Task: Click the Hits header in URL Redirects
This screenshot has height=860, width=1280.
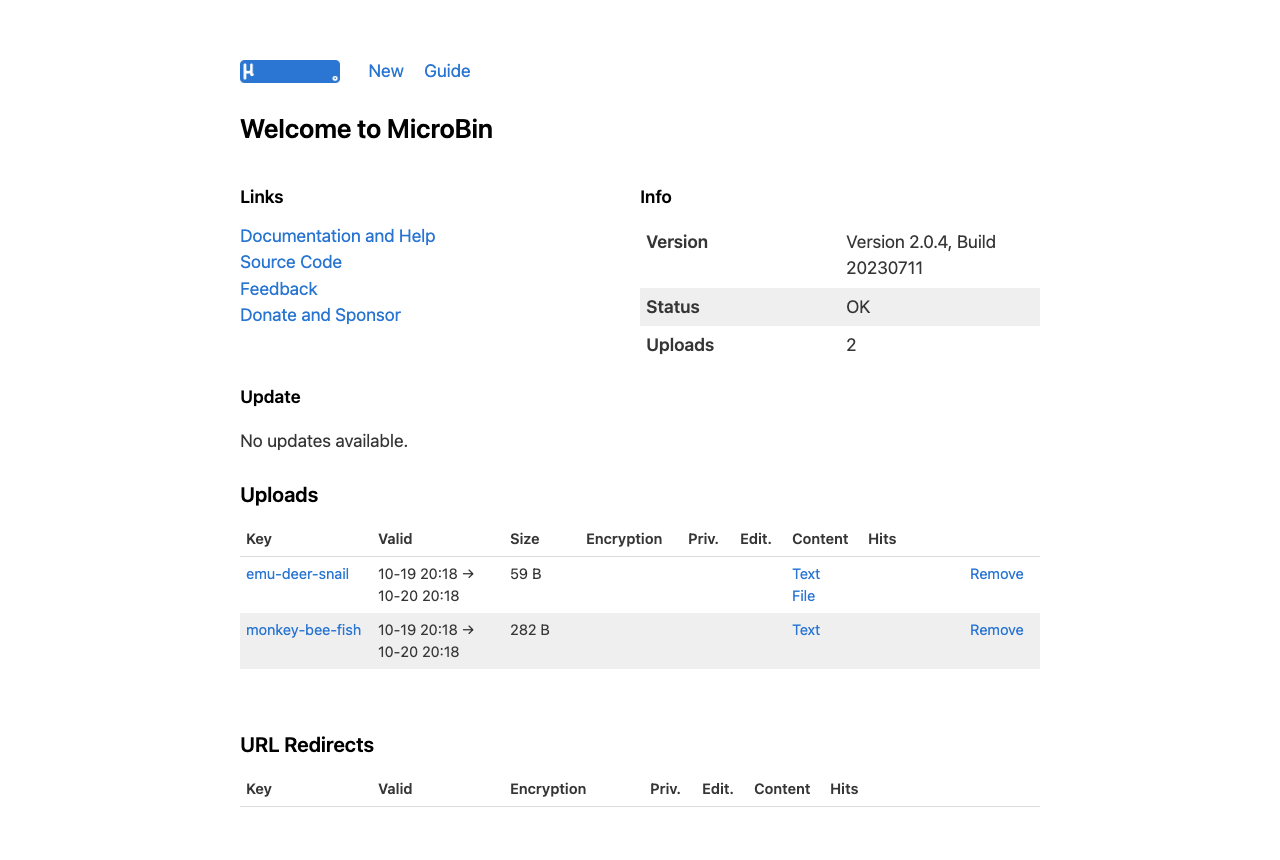Action: pyautogui.click(x=844, y=789)
